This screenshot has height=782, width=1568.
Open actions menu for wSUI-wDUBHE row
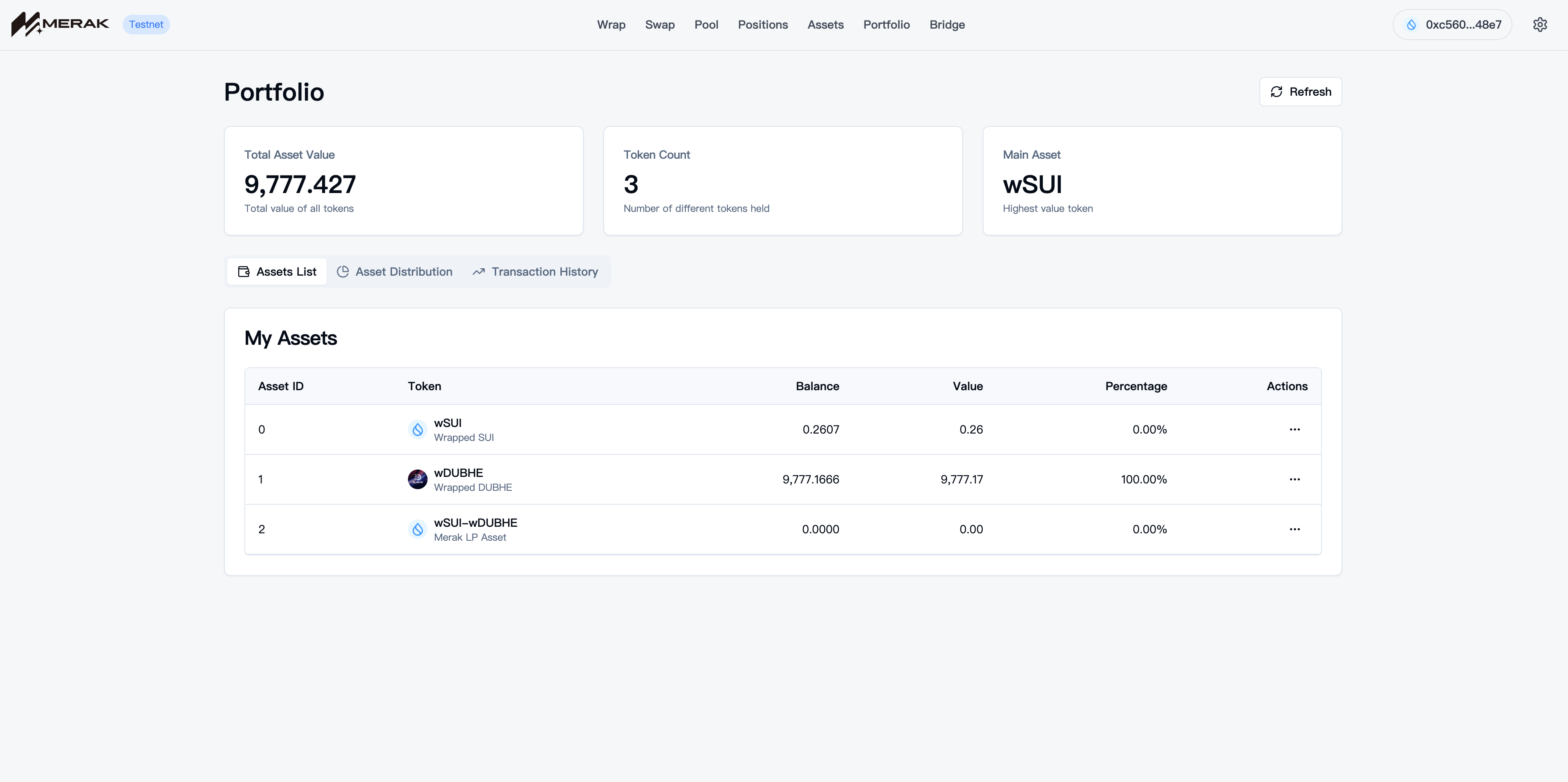[x=1295, y=529]
